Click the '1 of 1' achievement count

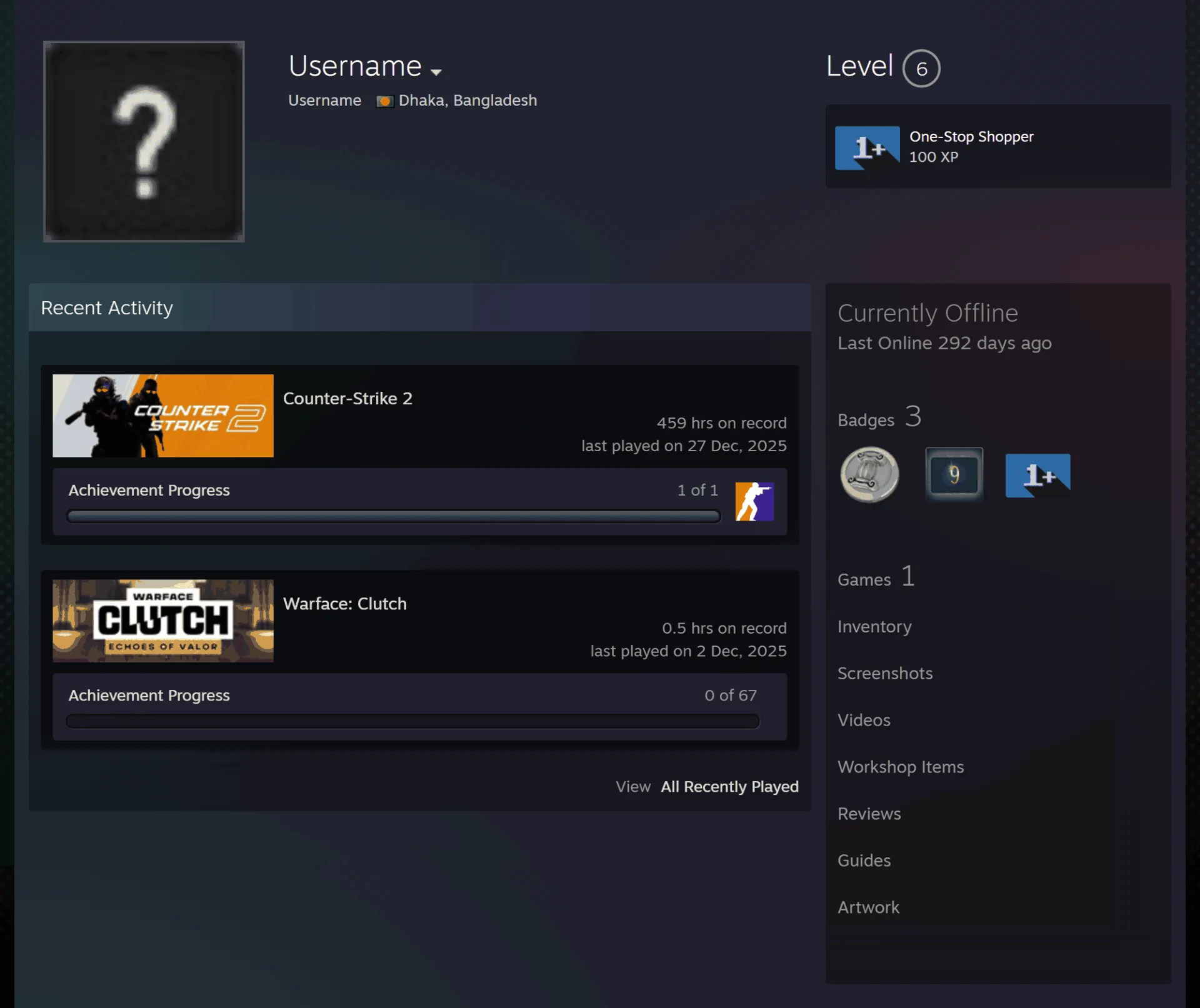(697, 491)
